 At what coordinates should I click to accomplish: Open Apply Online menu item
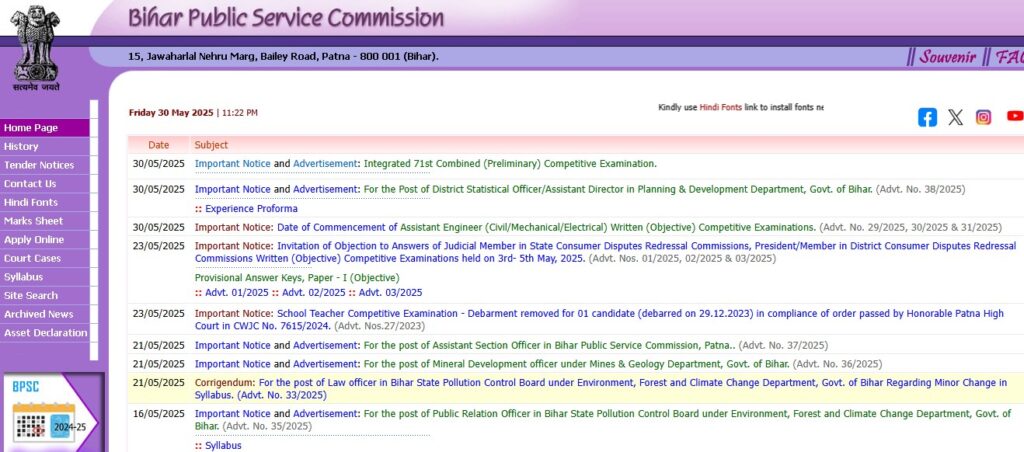click(44, 240)
